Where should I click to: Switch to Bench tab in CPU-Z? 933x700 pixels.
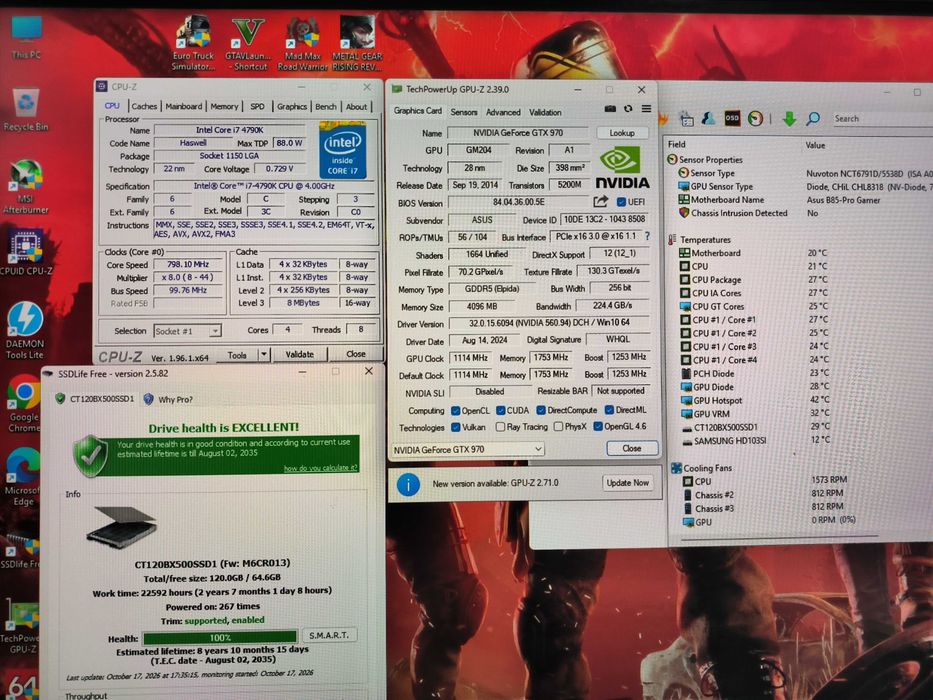pos(325,107)
